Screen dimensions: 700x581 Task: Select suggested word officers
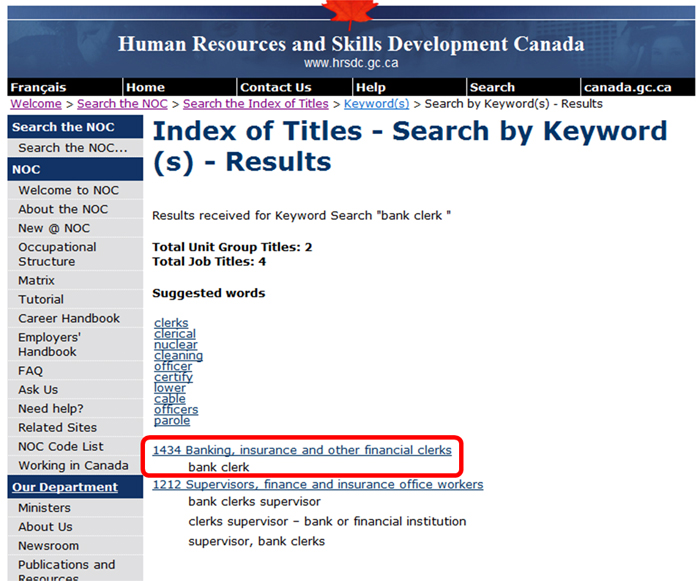click(x=176, y=410)
